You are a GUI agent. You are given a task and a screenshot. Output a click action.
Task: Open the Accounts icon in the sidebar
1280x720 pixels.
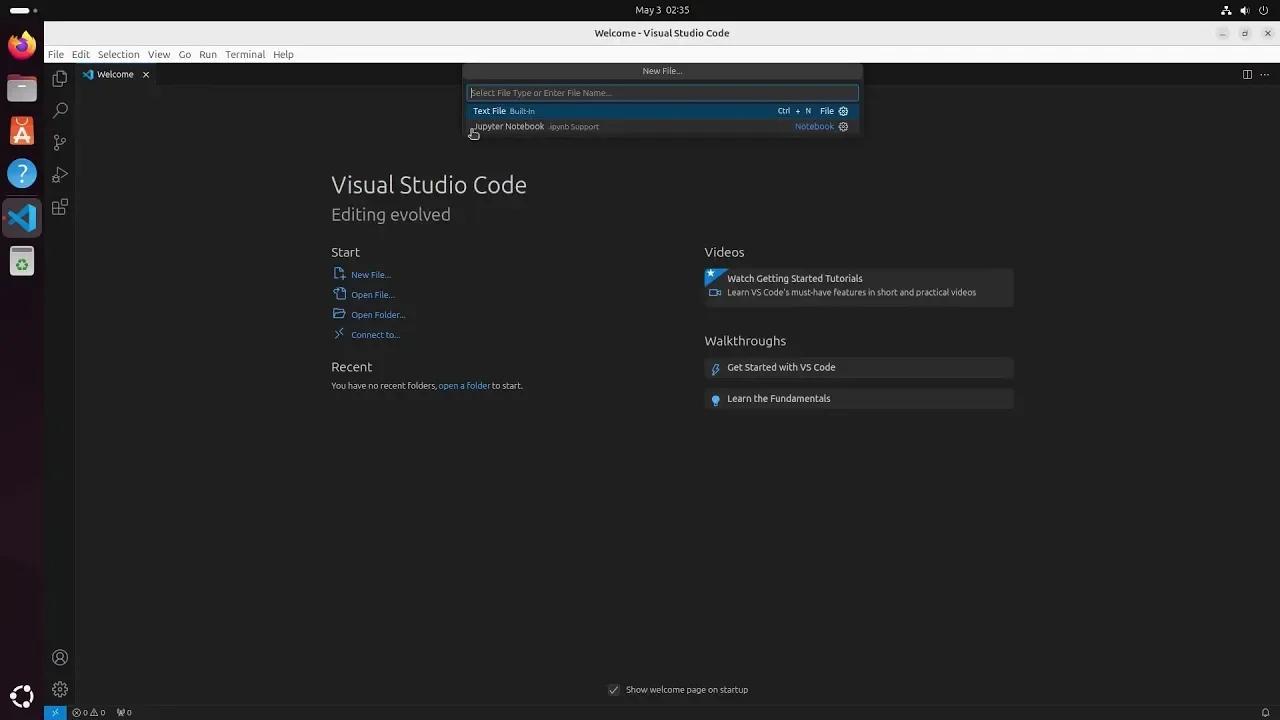pyautogui.click(x=59, y=657)
